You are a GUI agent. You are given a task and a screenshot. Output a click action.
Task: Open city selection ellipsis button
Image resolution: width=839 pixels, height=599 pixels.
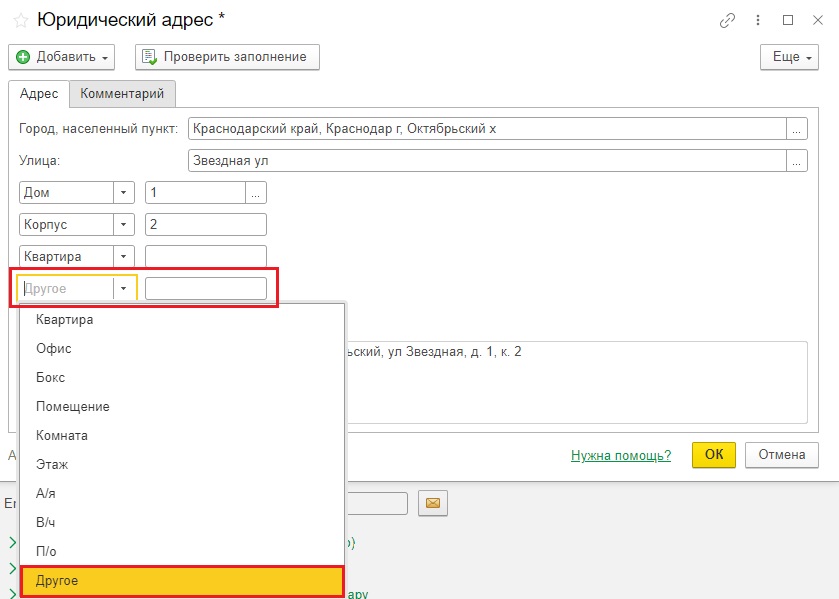[x=797, y=129]
